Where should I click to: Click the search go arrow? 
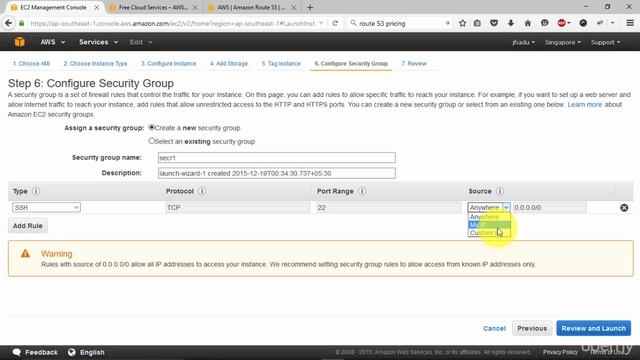coord(447,23)
